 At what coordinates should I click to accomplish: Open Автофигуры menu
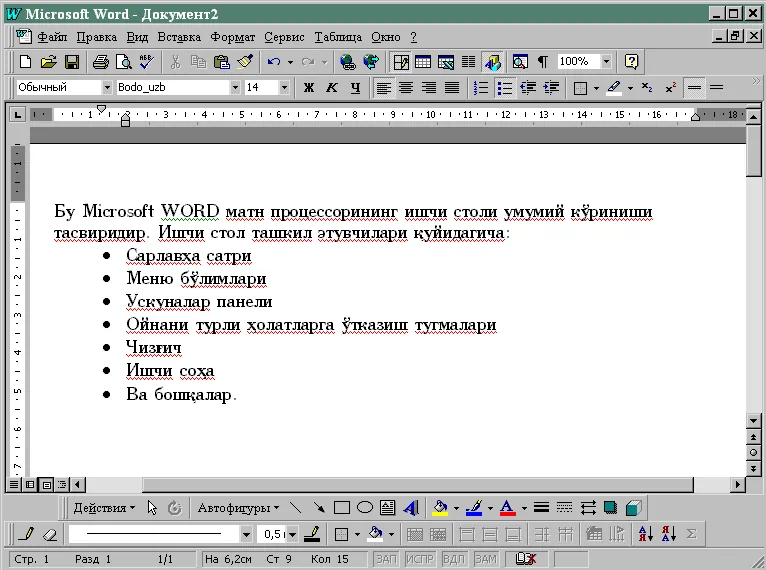point(238,508)
